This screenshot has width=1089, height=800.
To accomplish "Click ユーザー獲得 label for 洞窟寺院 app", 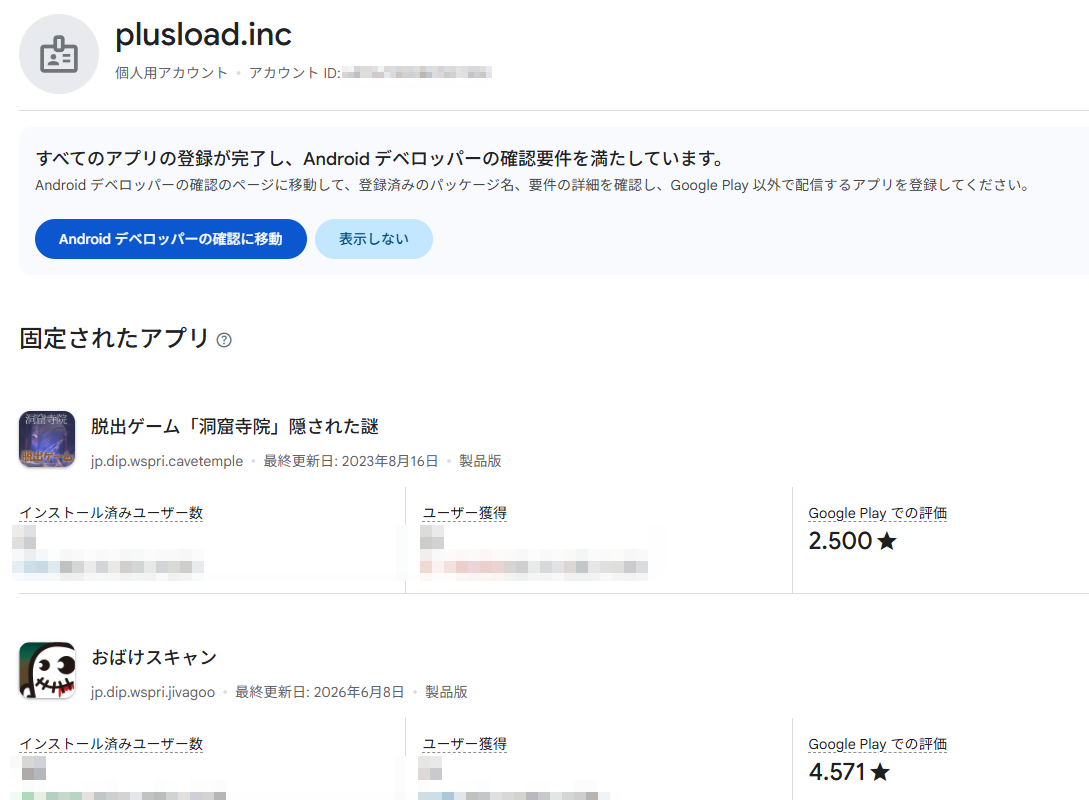I will pyautogui.click(x=465, y=513).
